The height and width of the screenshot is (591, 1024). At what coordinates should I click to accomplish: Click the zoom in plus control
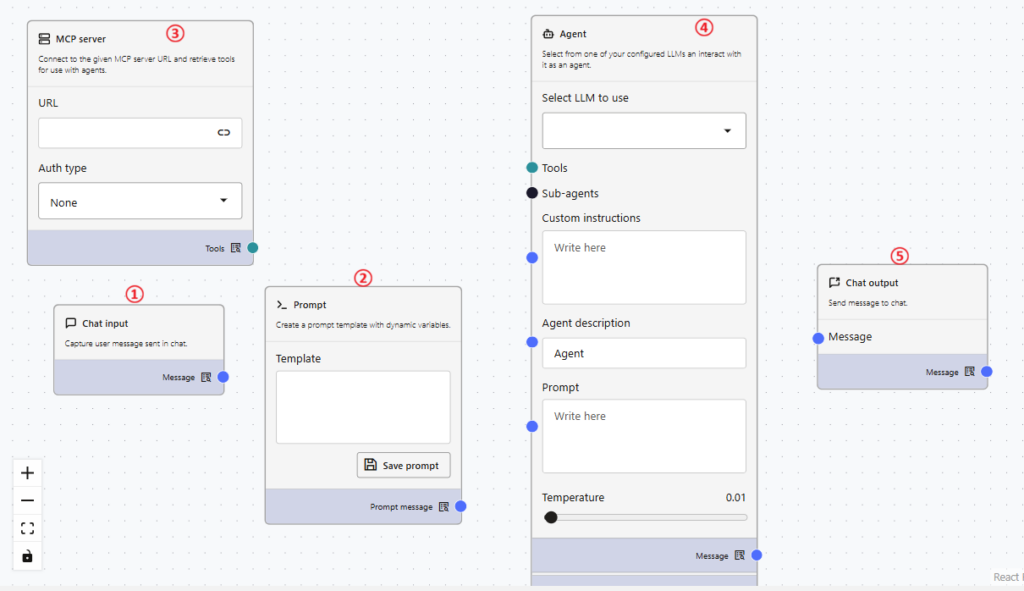pos(27,473)
